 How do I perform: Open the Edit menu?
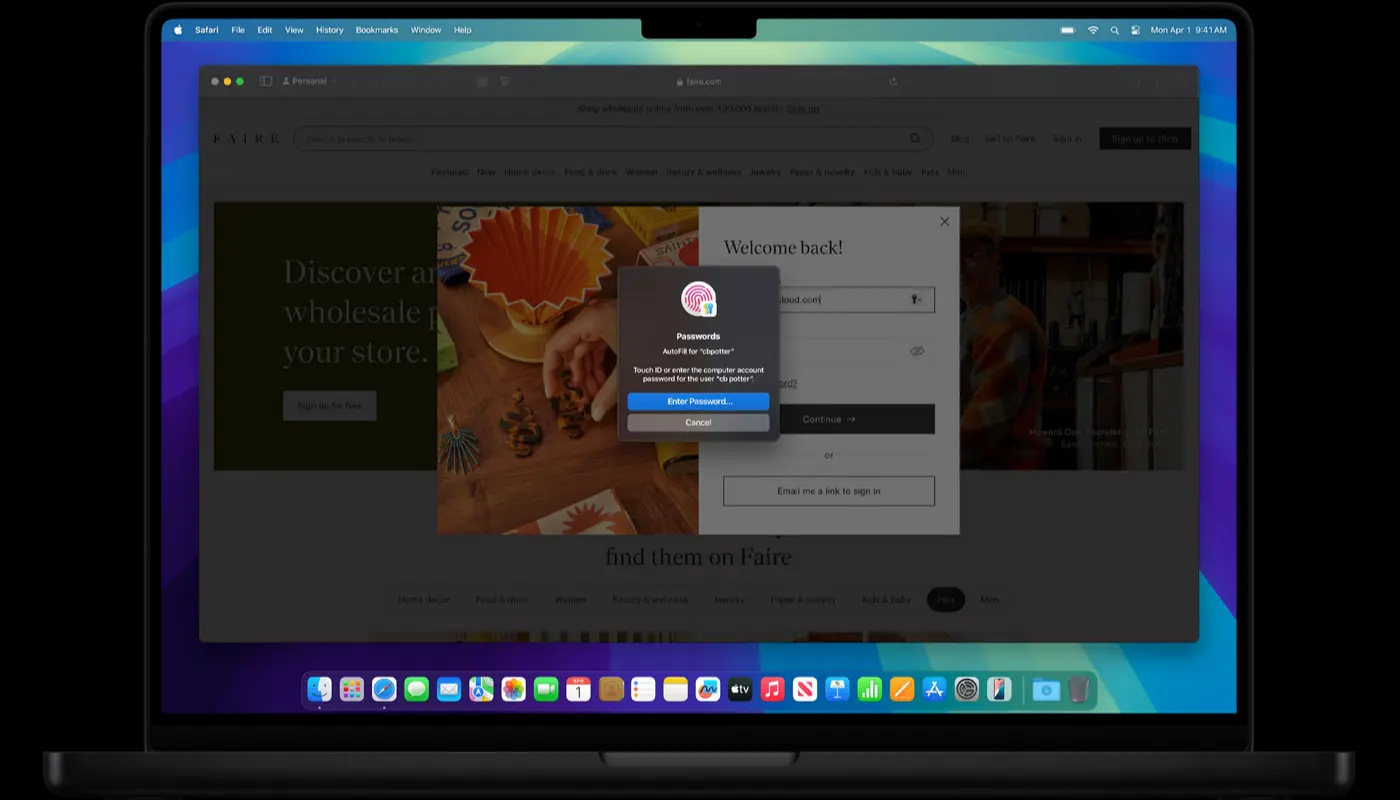coord(265,30)
